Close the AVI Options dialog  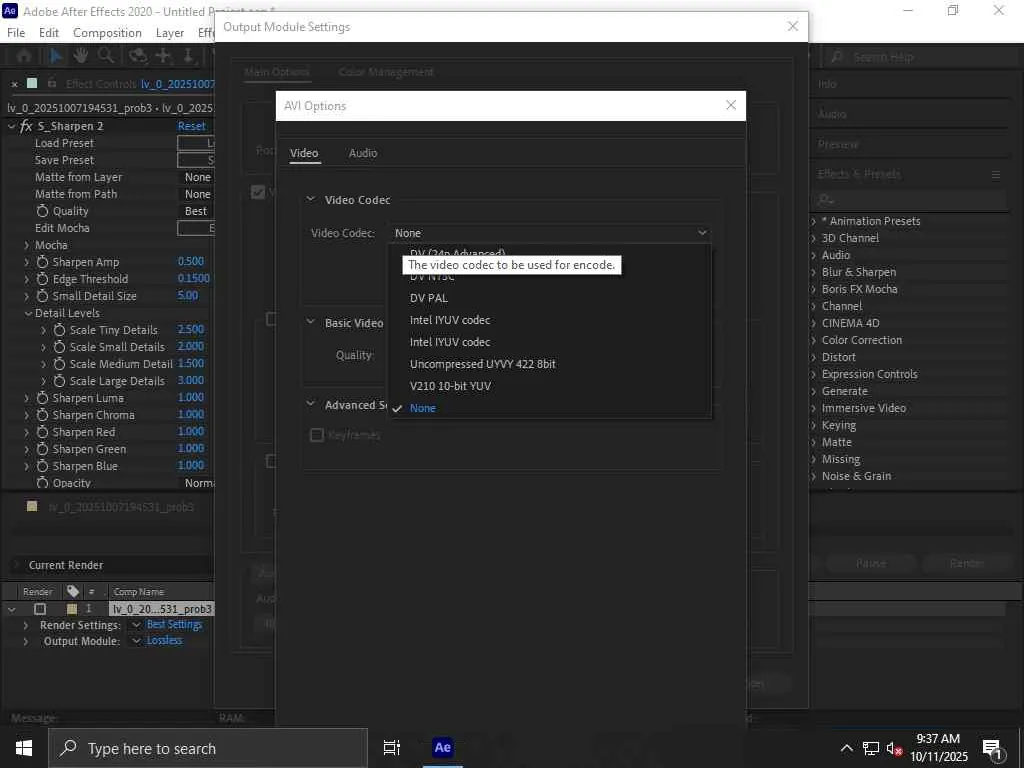pyautogui.click(x=731, y=105)
